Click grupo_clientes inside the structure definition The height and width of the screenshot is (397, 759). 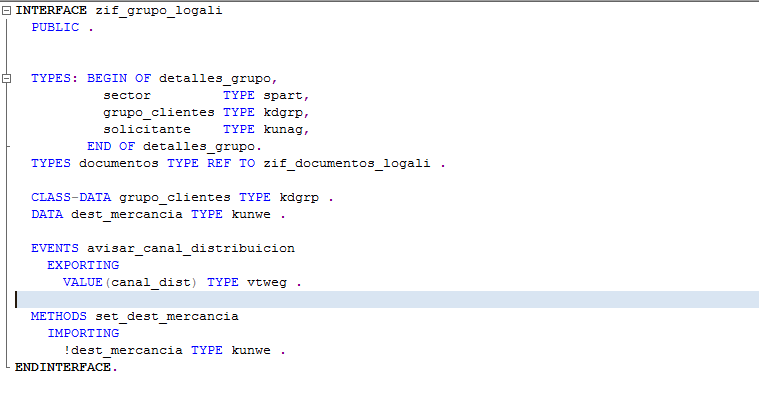[159, 112]
